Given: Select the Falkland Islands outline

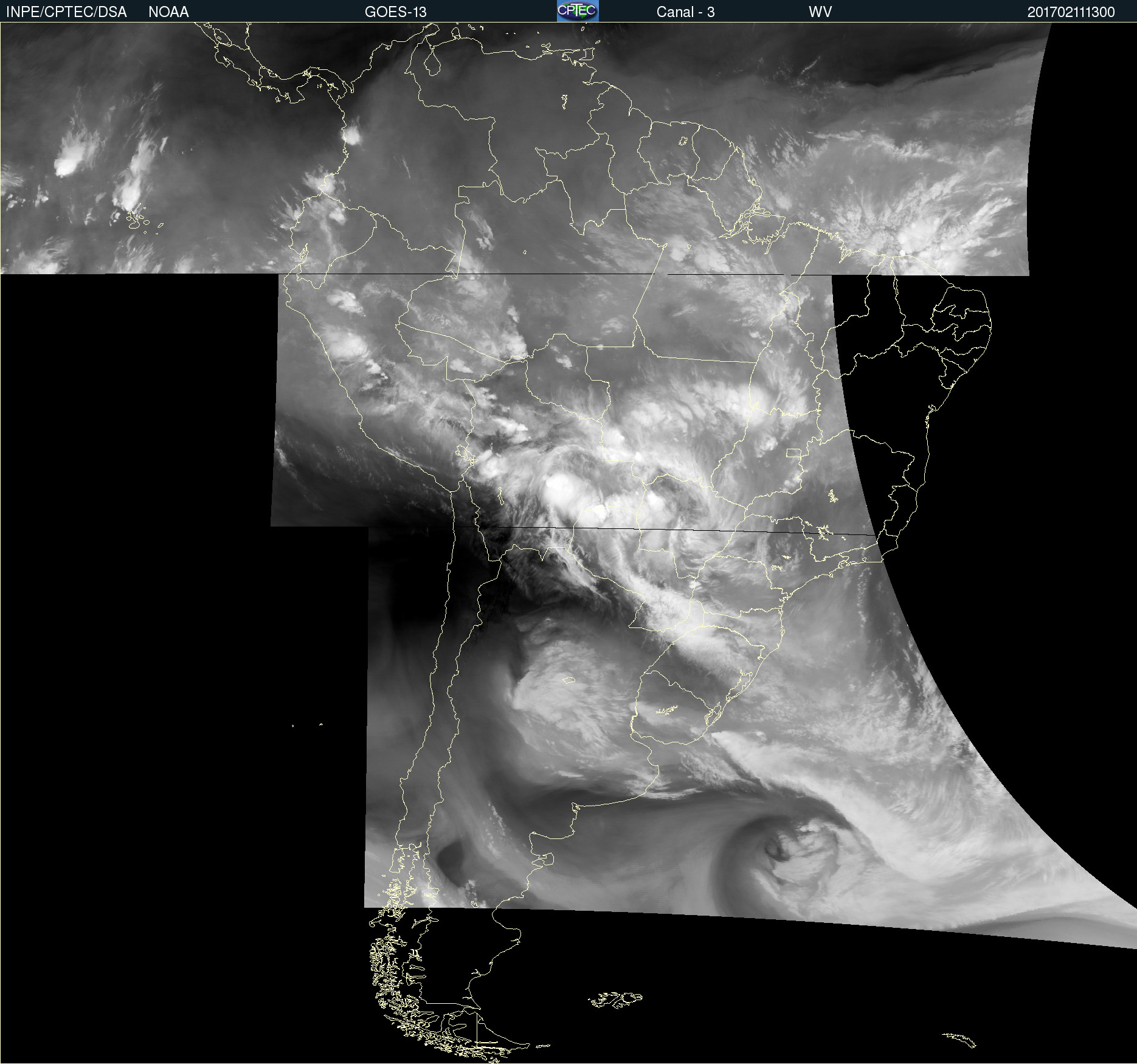Looking at the screenshot, I should pos(615,999).
